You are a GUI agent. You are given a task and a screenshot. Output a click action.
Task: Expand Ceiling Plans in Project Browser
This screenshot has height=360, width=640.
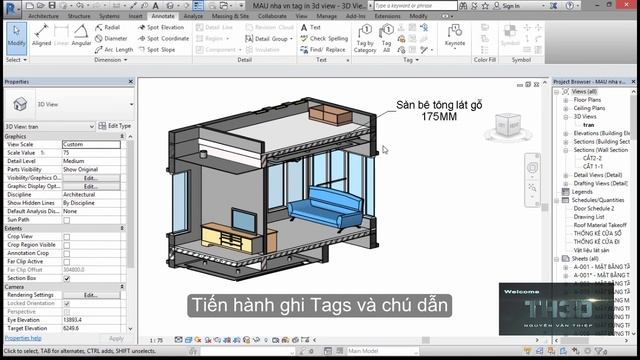566,109
